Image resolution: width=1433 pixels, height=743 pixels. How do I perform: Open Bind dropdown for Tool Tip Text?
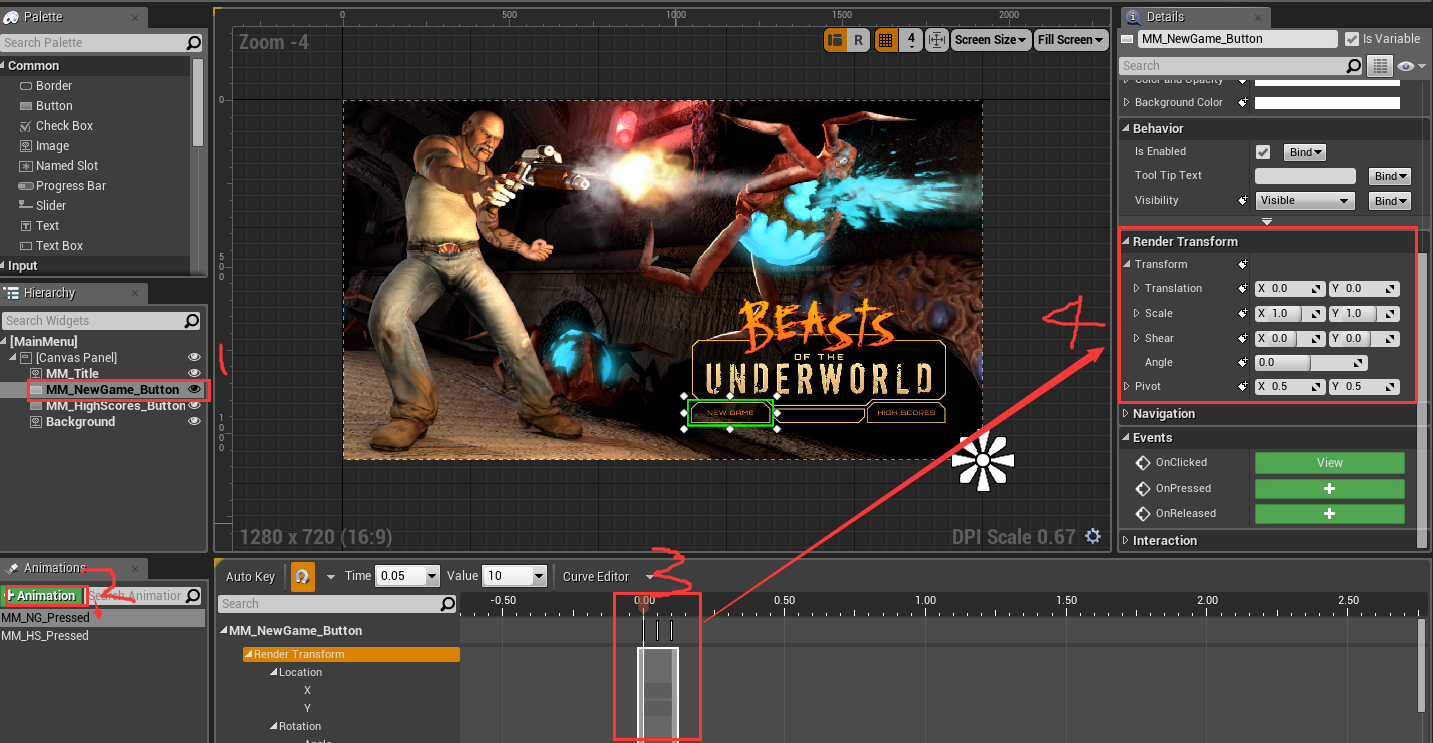click(x=1390, y=176)
